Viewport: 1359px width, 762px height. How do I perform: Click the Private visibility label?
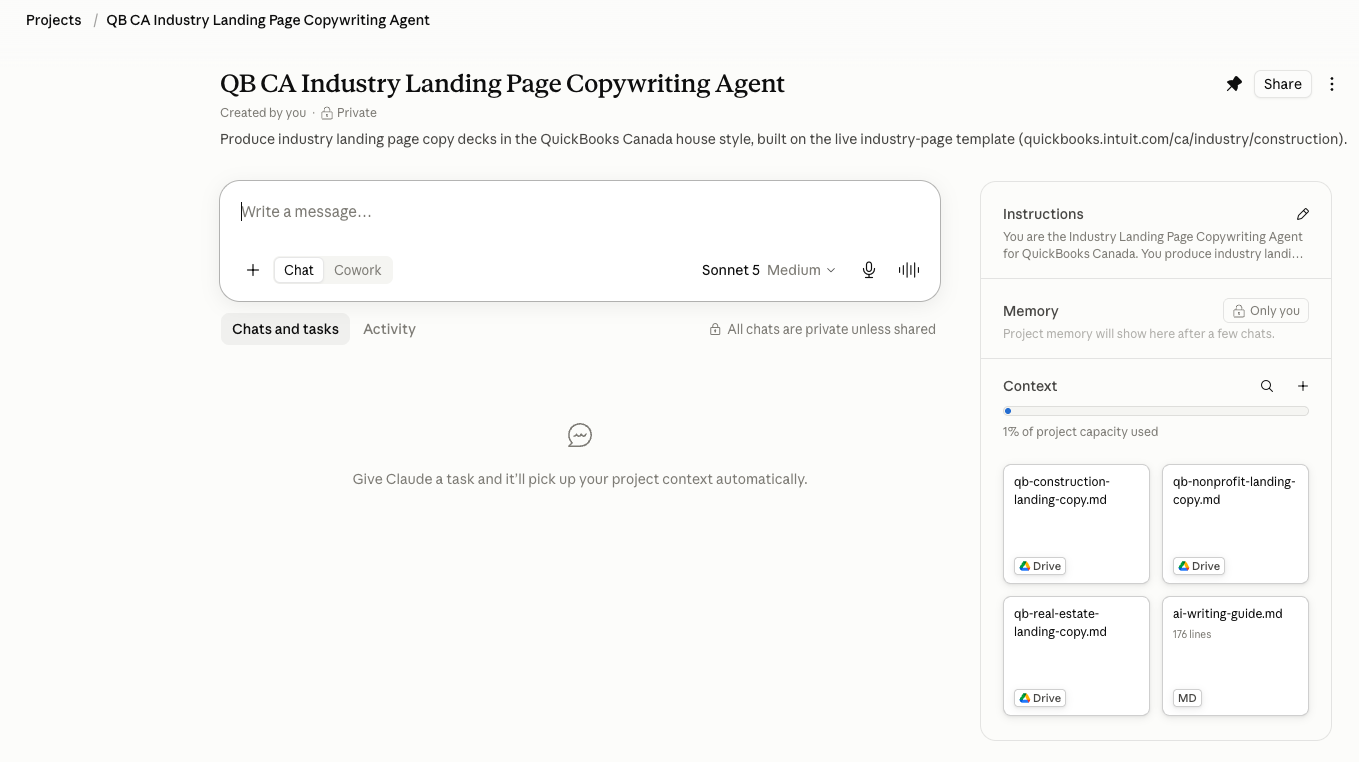point(349,113)
